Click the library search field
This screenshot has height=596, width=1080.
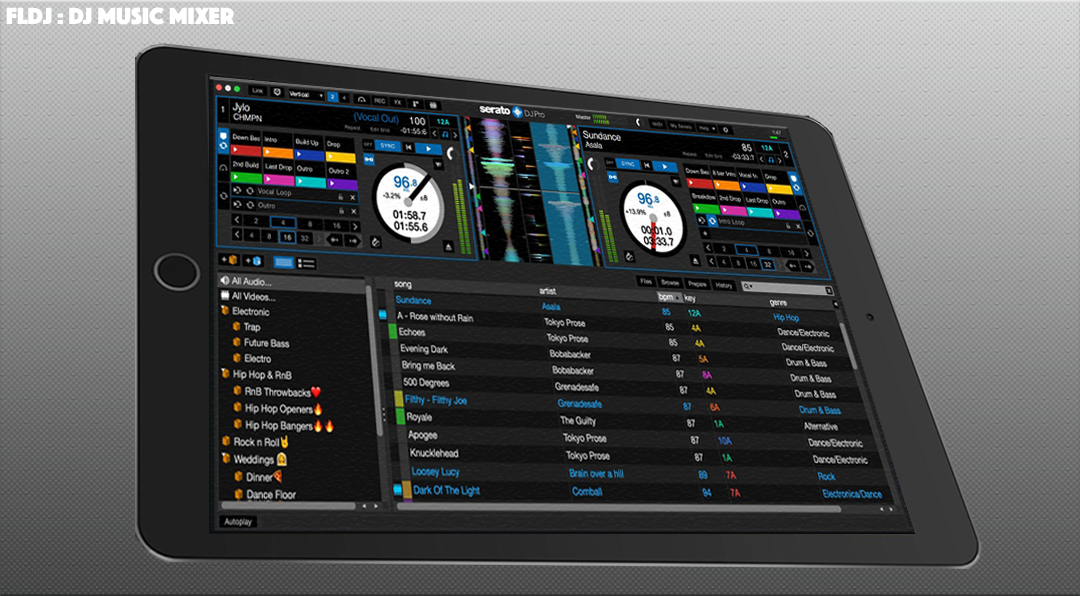[x=788, y=289]
